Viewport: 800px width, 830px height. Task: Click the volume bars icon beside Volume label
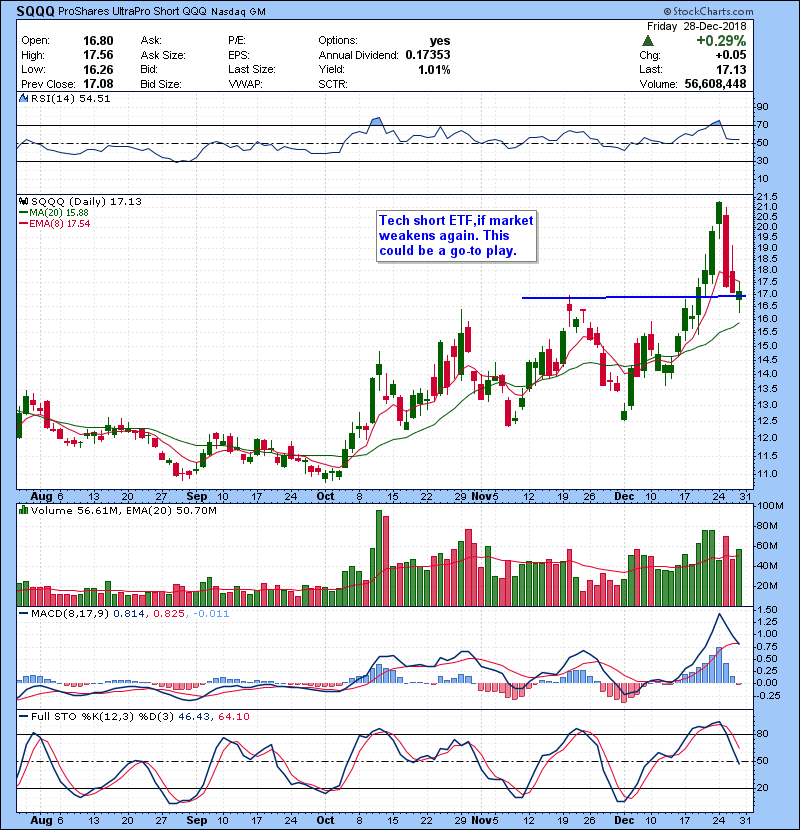click(23, 511)
